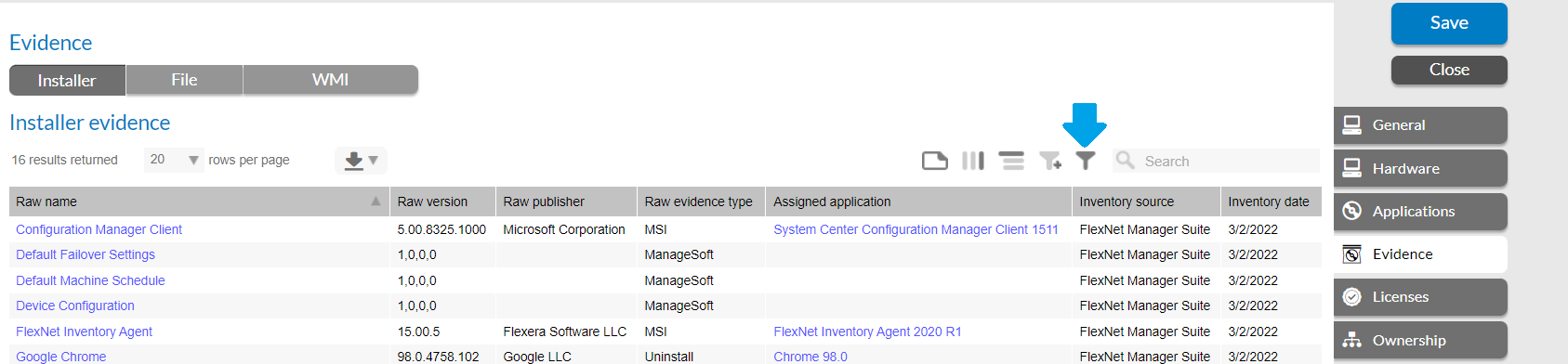Click the download export icon

(354, 161)
